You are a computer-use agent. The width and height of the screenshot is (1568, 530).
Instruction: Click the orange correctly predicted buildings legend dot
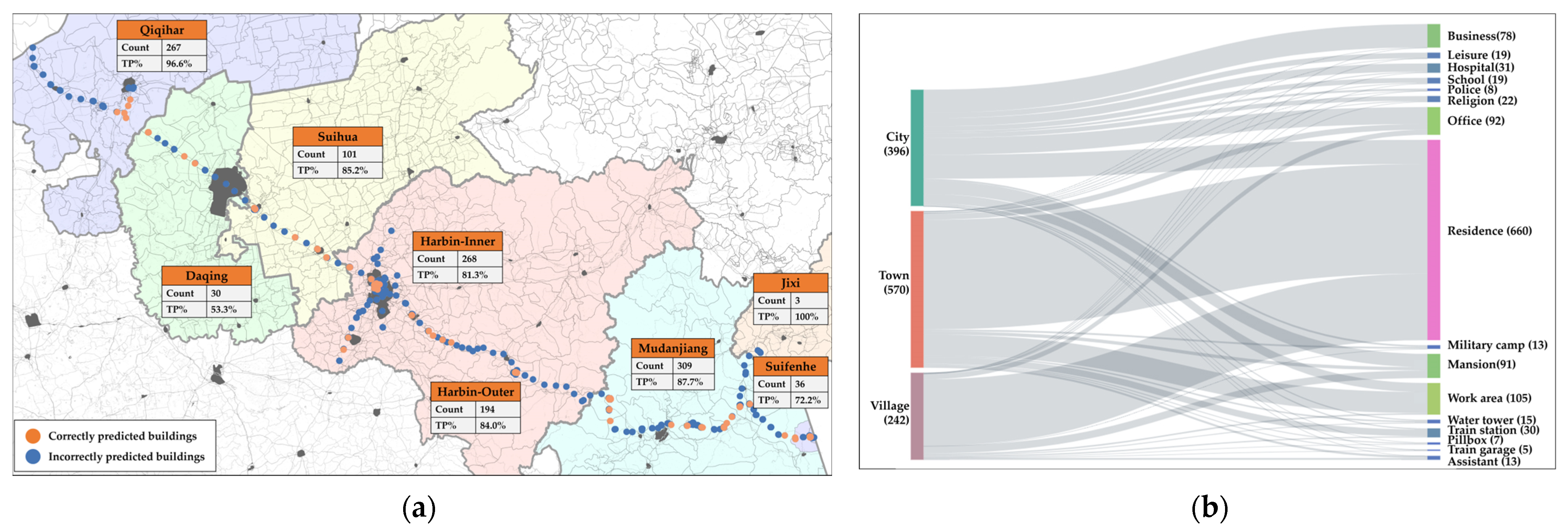[x=33, y=436]
